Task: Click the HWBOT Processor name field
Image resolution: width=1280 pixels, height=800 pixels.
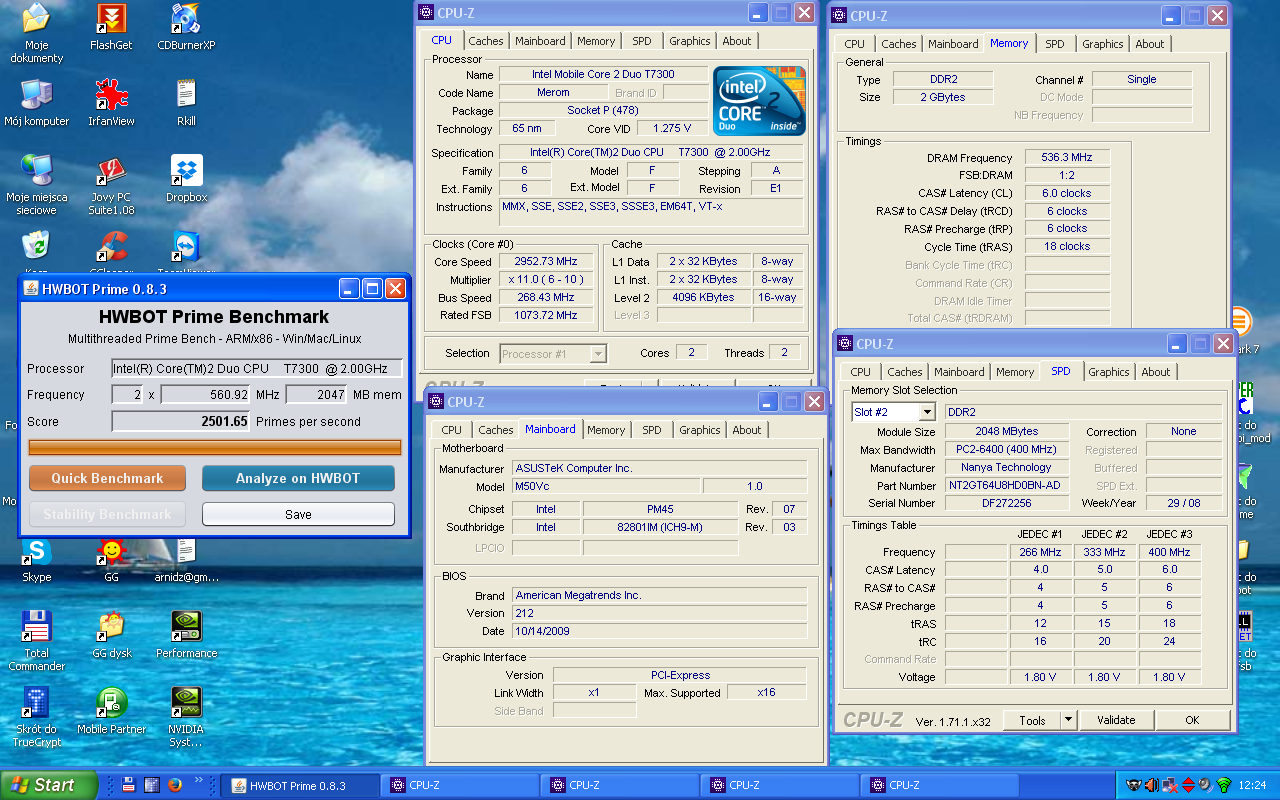Action: [257, 368]
